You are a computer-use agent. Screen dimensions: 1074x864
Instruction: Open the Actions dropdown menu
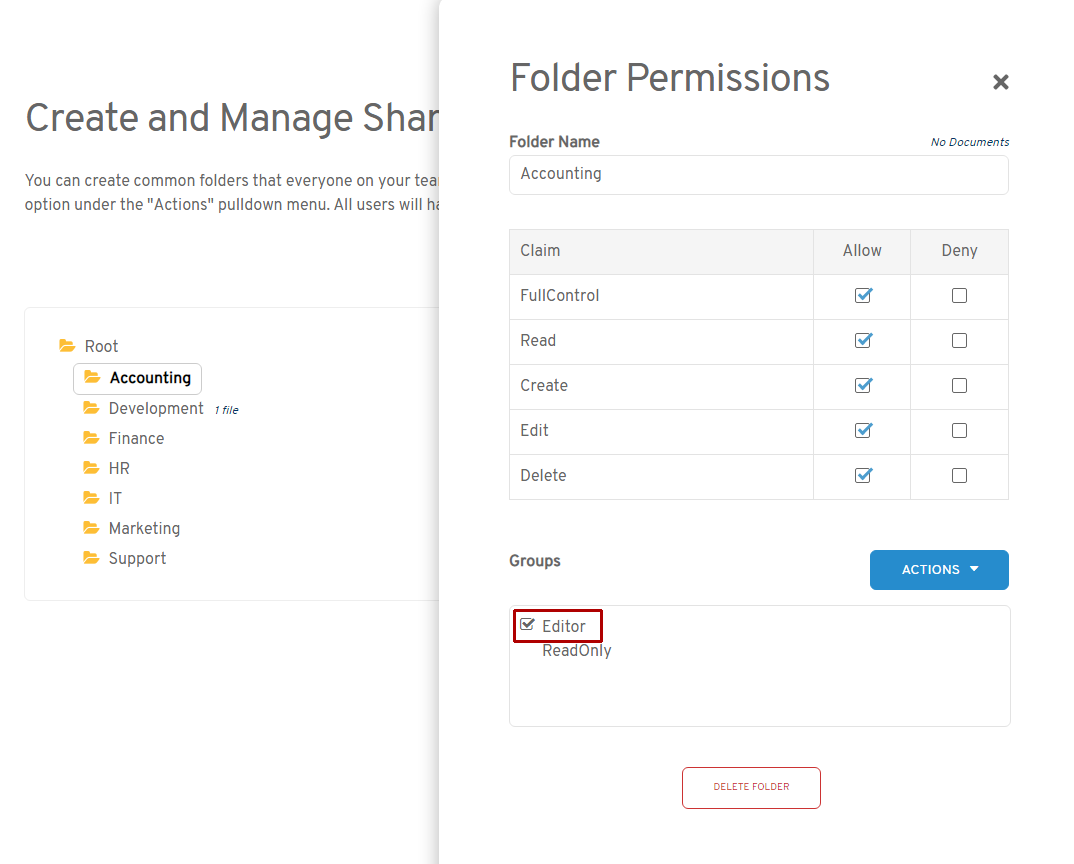click(938, 570)
